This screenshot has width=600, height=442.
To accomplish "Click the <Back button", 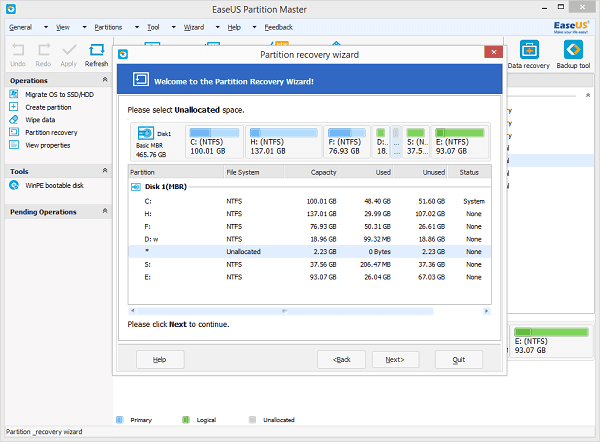I will coord(341,359).
